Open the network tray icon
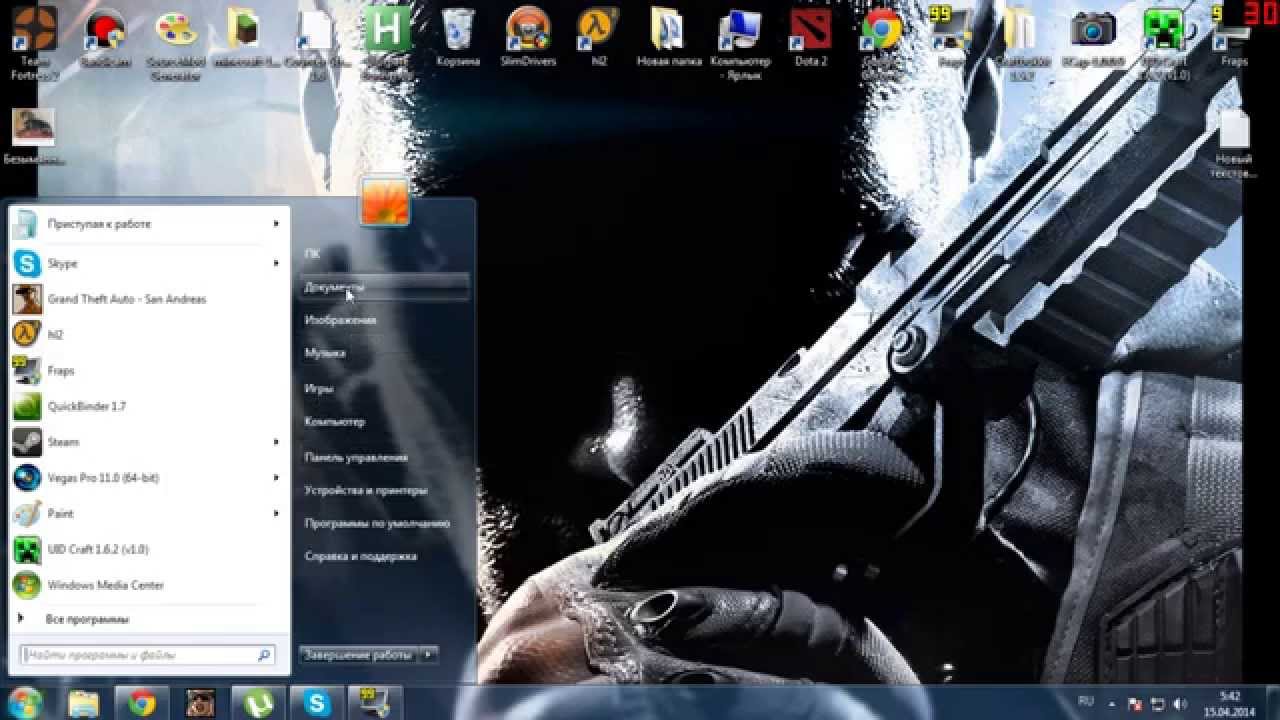This screenshot has width=1280, height=720. pyautogui.click(x=1158, y=703)
